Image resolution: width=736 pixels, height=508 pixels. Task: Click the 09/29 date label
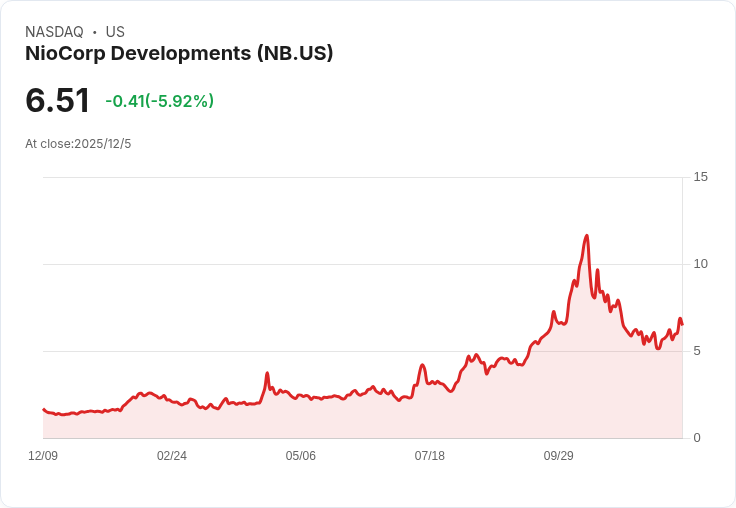559,456
